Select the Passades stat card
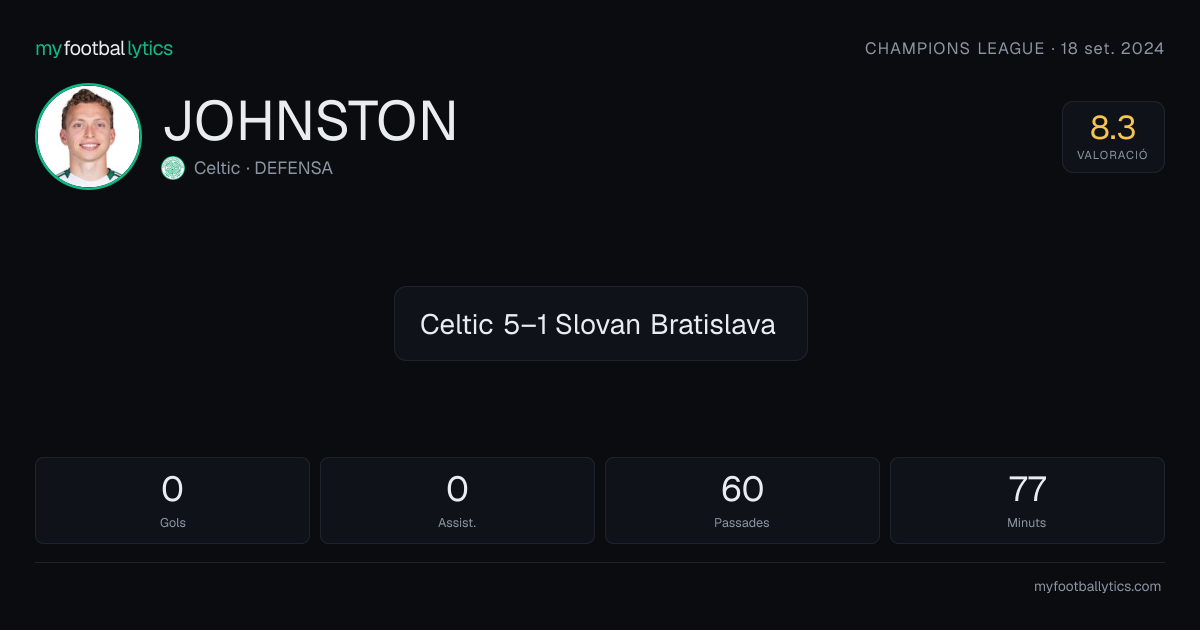The height and width of the screenshot is (630, 1200). pyautogui.click(x=742, y=500)
